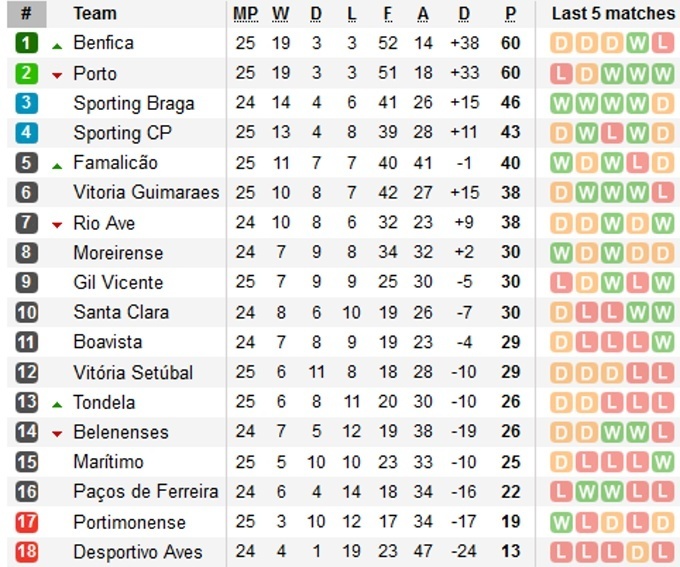The image size is (680, 567).
Task: Click Paços de Ferreira's 22 points cell
Action: pyautogui.click(x=511, y=492)
